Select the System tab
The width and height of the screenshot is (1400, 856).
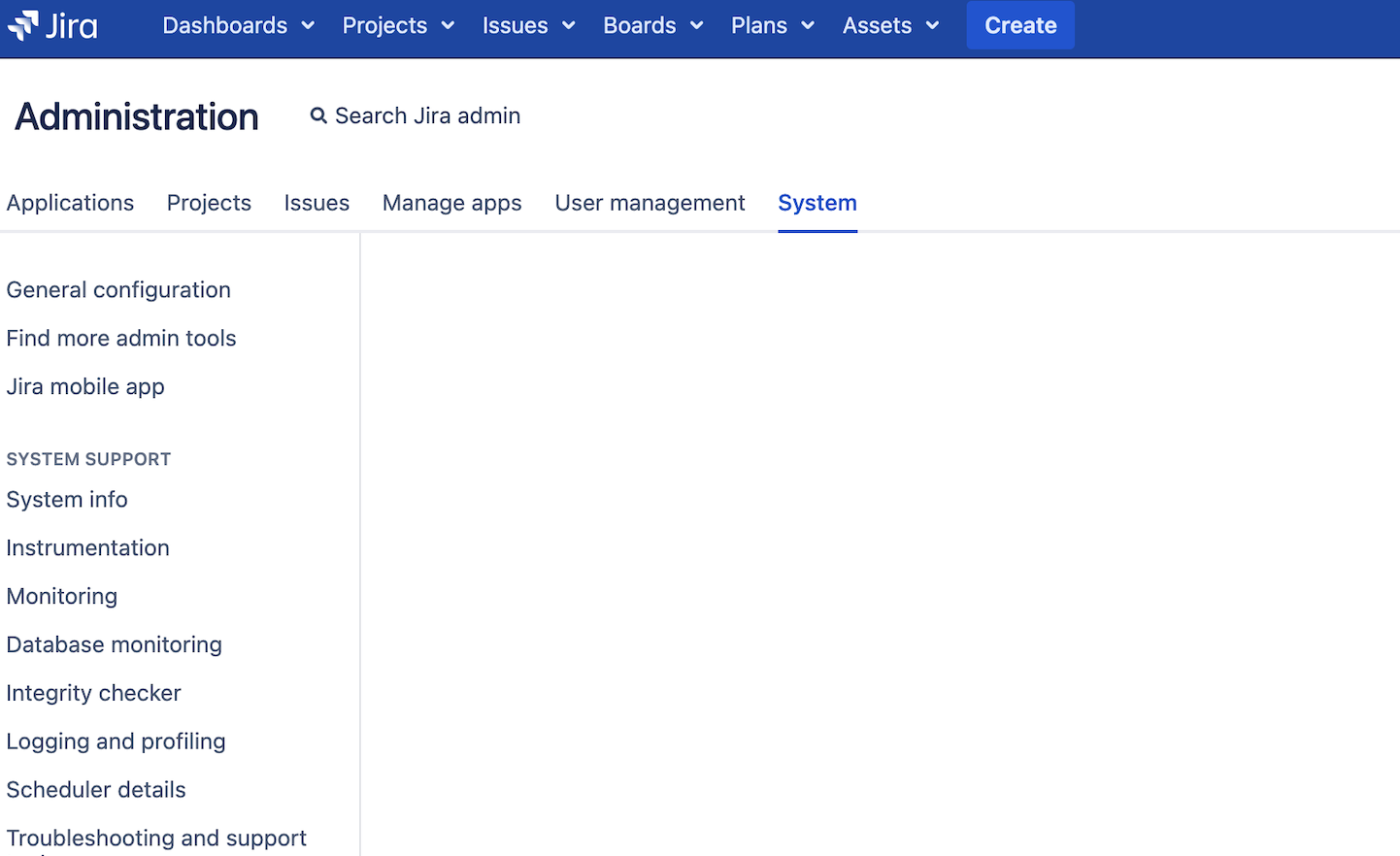817,203
